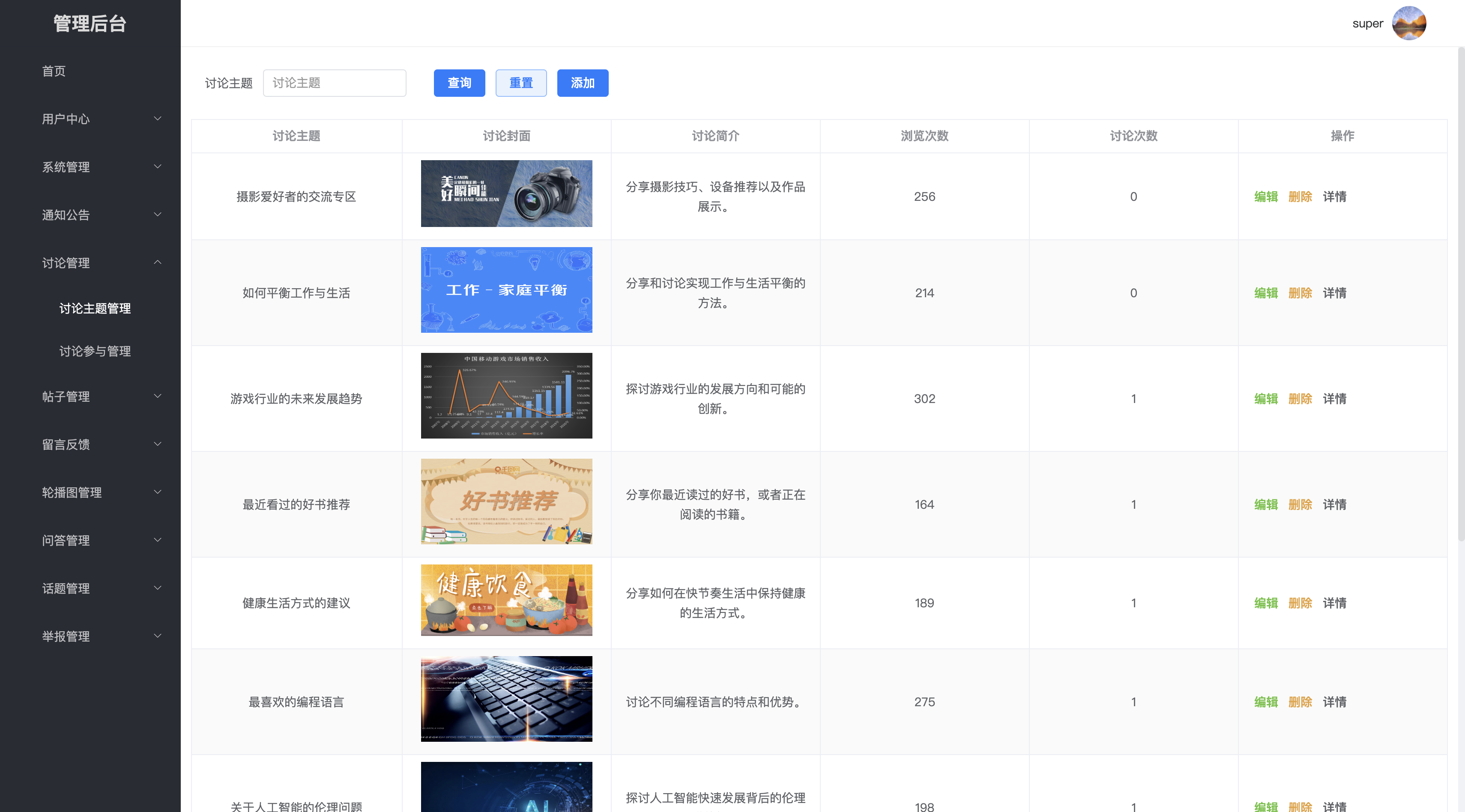This screenshot has height=812, width=1465.
Task: Click the 讨论主题 search input field
Action: click(x=335, y=83)
